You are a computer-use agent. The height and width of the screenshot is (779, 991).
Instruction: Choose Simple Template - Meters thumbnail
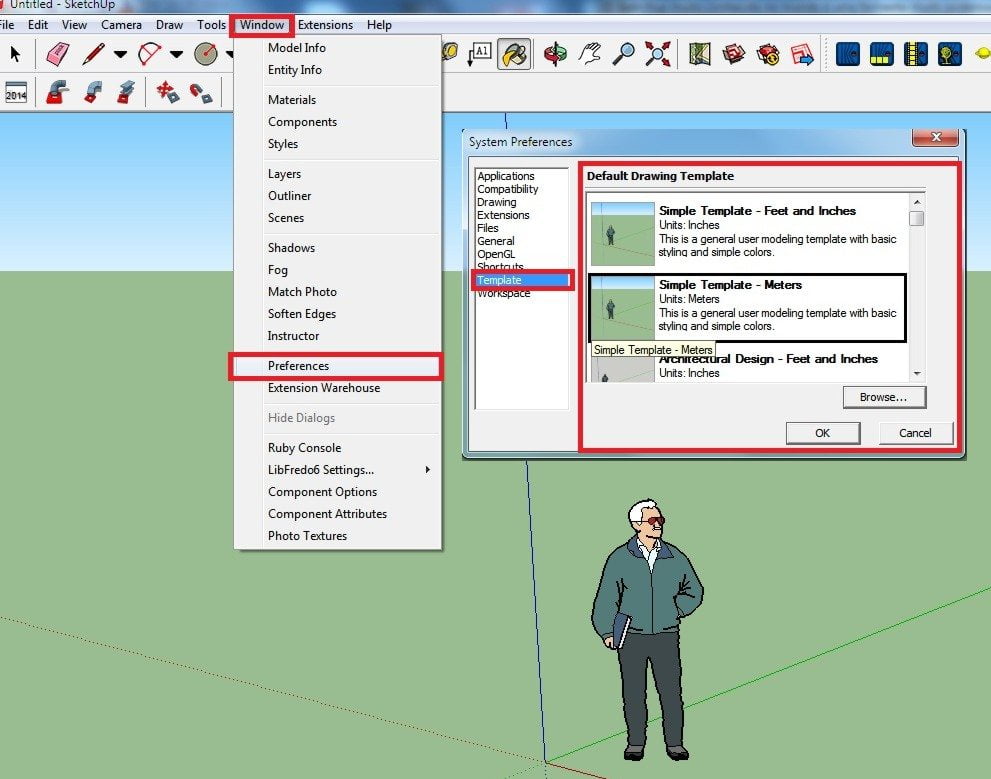(x=622, y=308)
